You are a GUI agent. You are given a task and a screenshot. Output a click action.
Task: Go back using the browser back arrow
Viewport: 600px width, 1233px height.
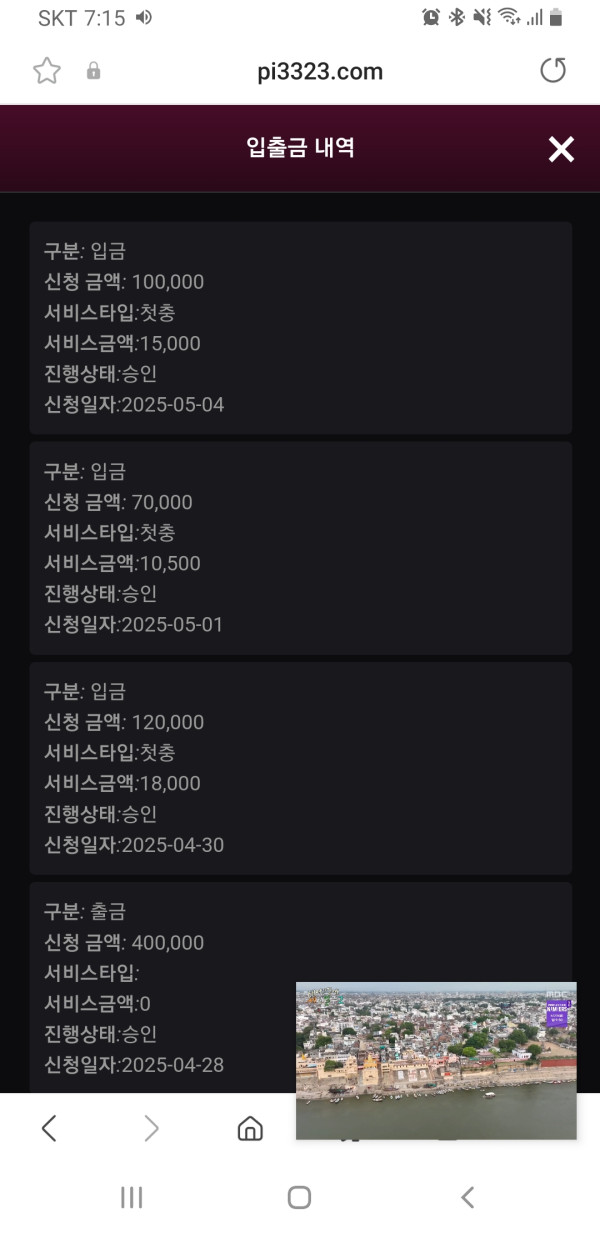click(49, 1128)
